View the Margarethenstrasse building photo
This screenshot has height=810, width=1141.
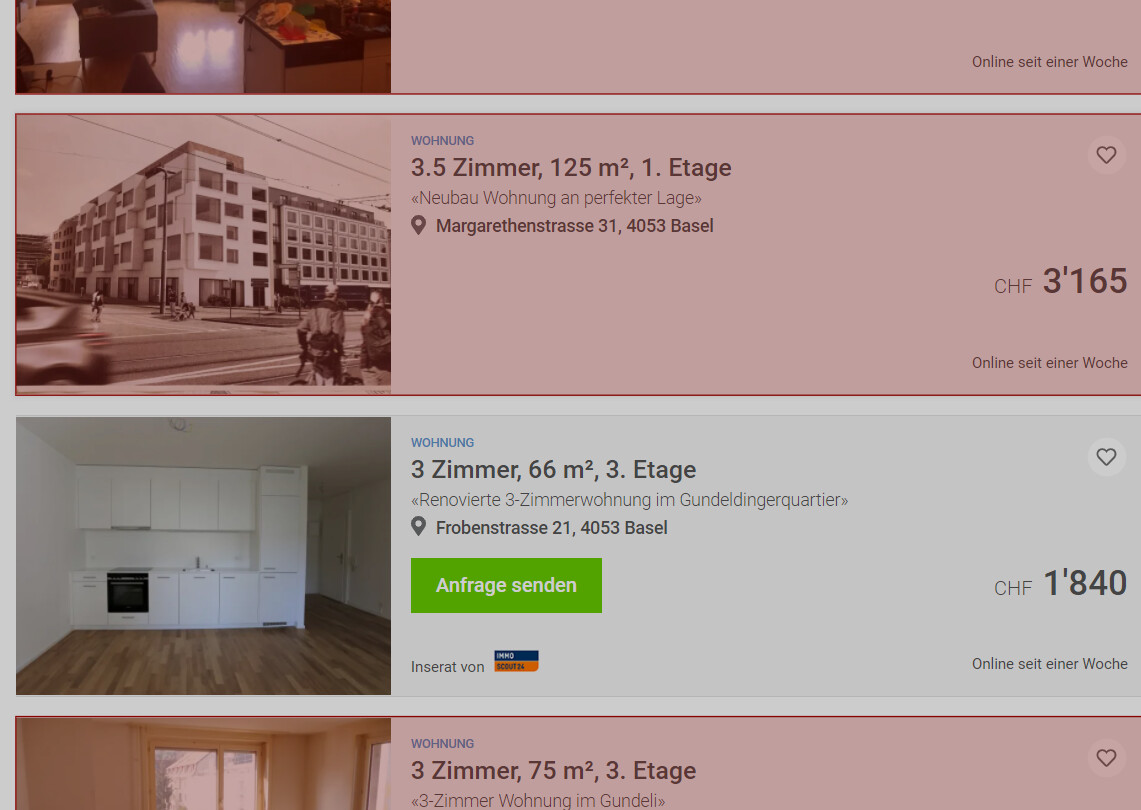[x=204, y=255]
